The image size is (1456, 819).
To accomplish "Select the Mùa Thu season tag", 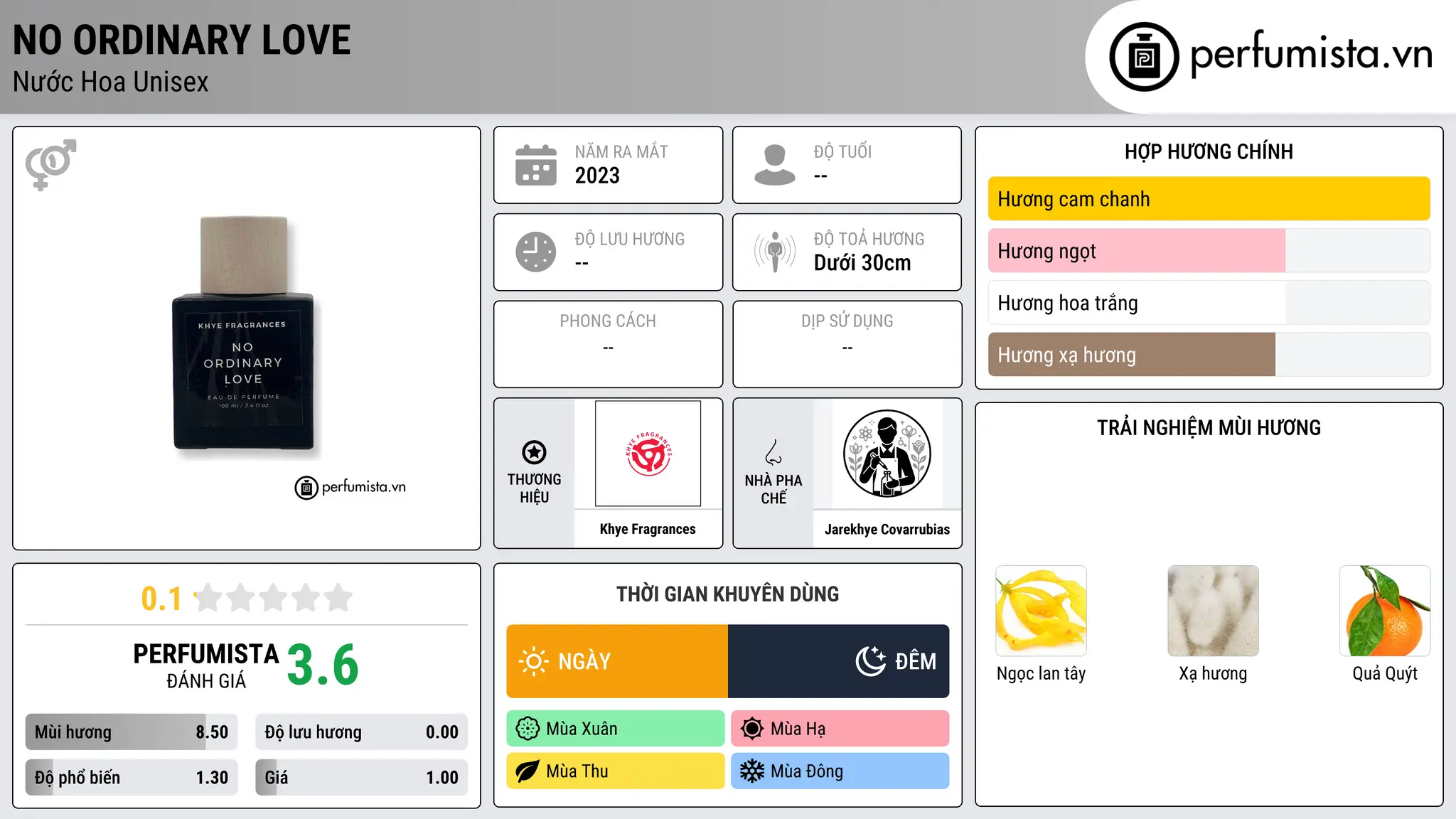I will pyautogui.click(x=616, y=771).
